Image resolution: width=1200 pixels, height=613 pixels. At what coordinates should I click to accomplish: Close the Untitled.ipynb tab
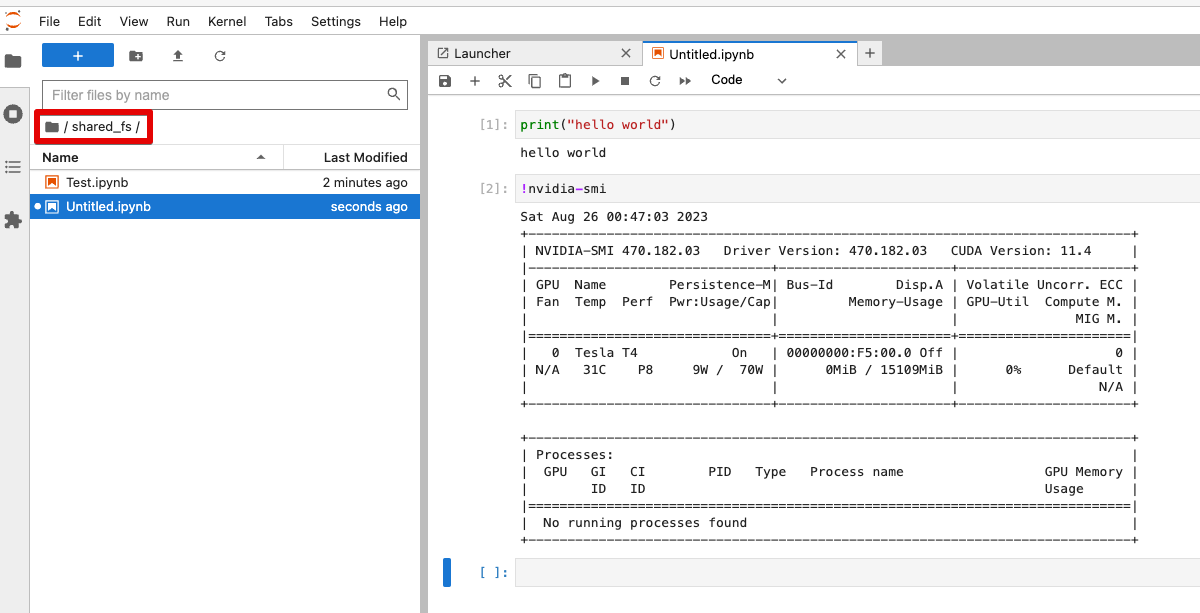(x=843, y=53)
